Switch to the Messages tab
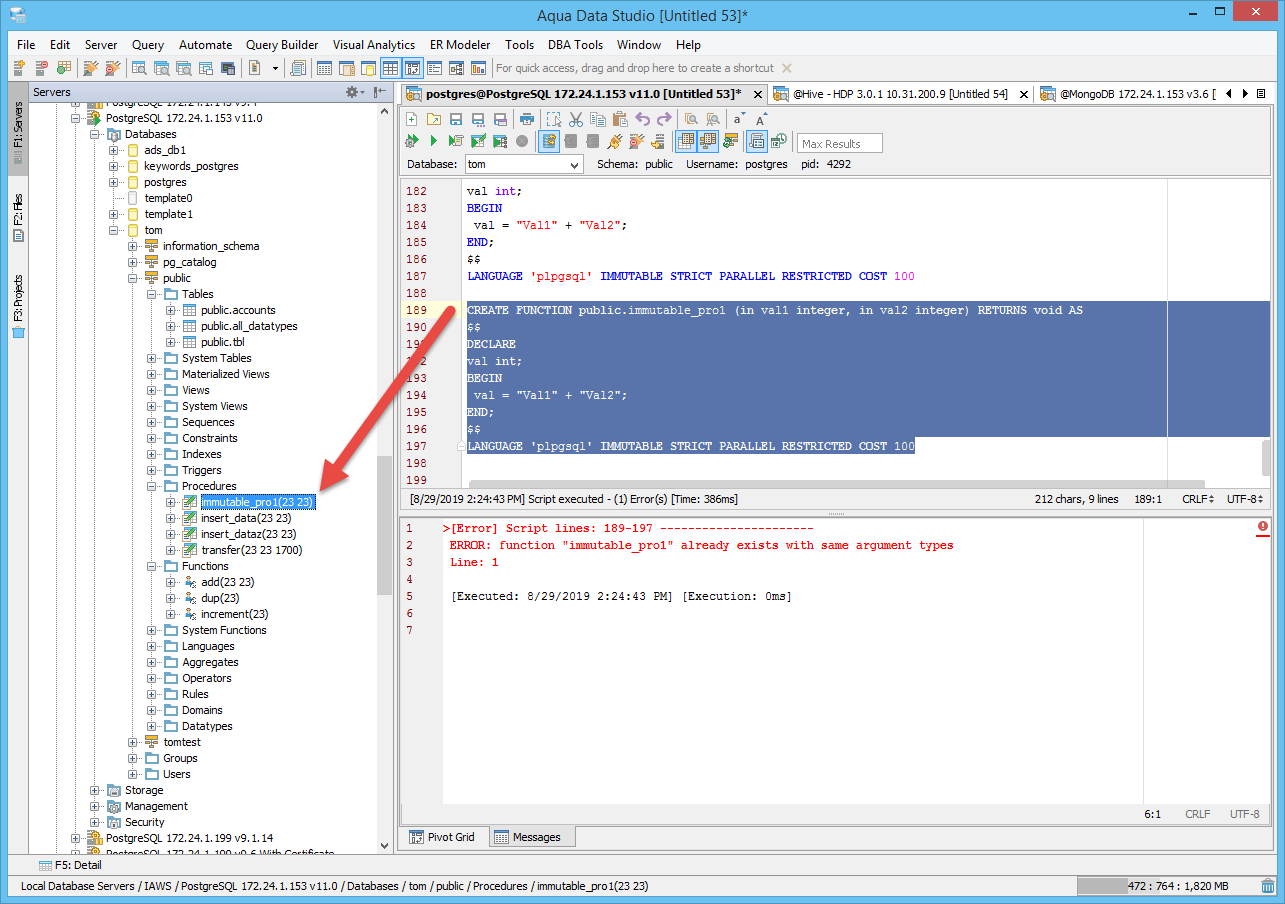The height and width of the screenshot is (904, 1285). [x=529, y=837]
